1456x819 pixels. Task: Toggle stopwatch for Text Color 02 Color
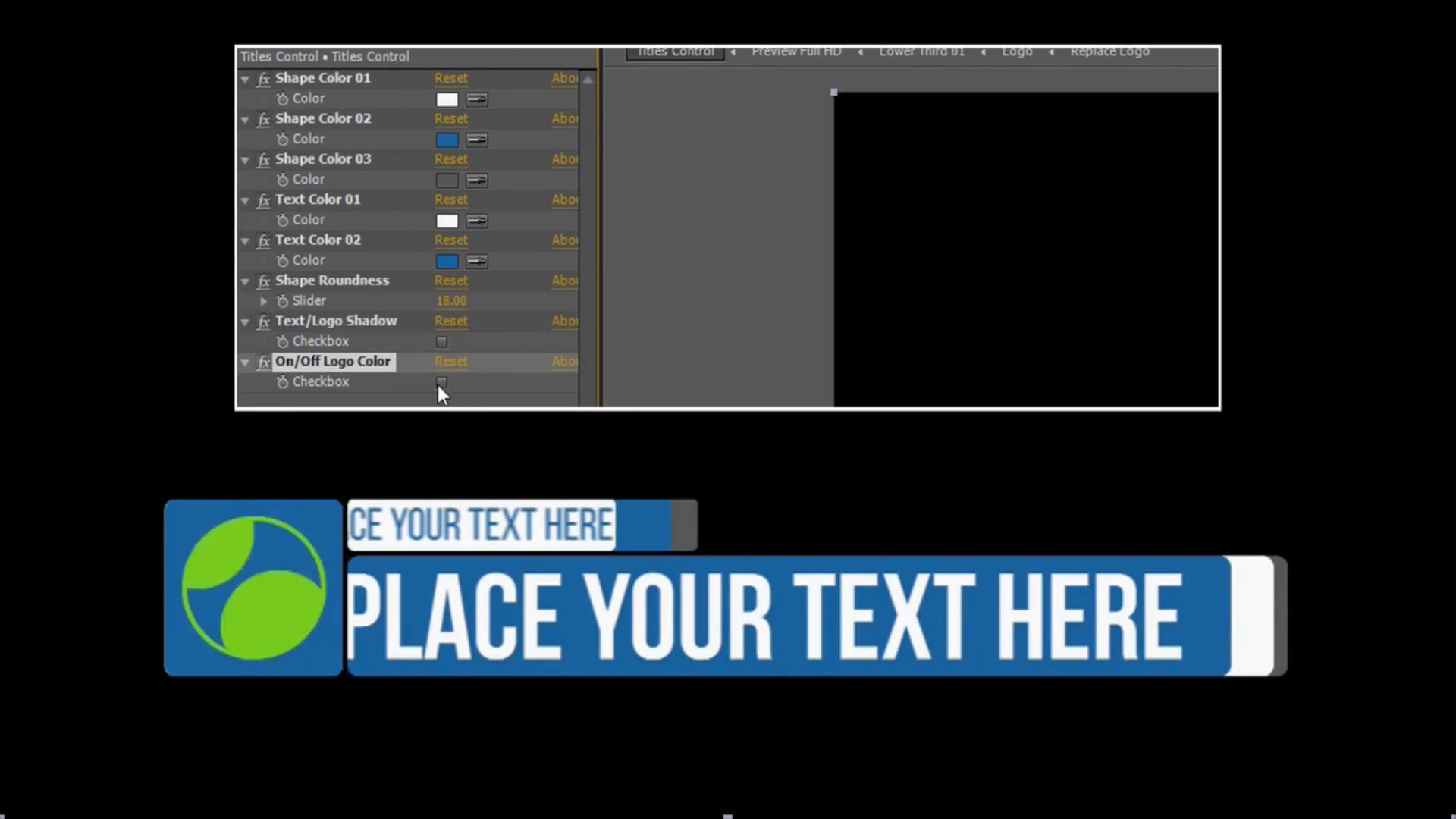click(282, 261)
